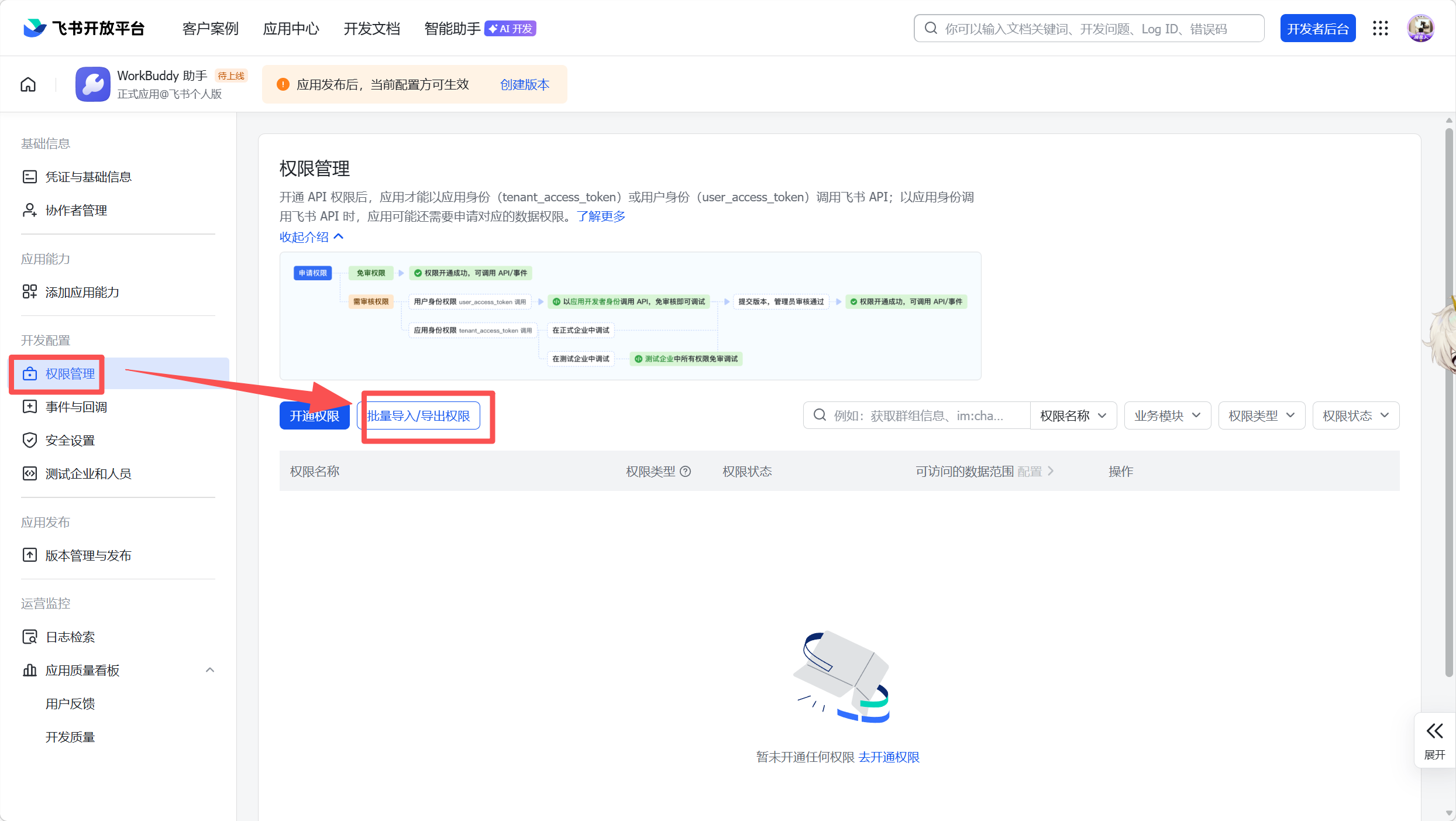Open the 权限状态 filter dropdown
1456x821 pixels.
[x=1355, y=415]
